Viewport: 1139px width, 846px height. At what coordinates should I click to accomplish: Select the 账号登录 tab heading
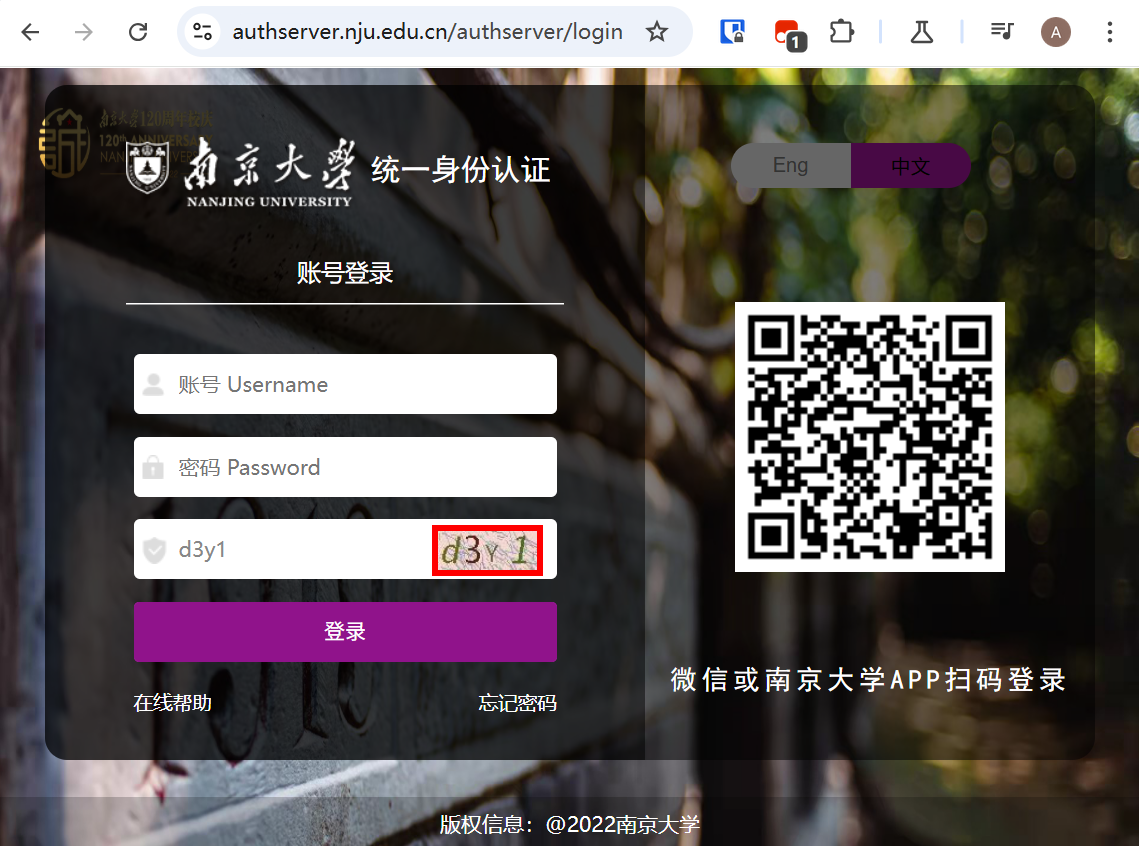coord(345,272)
